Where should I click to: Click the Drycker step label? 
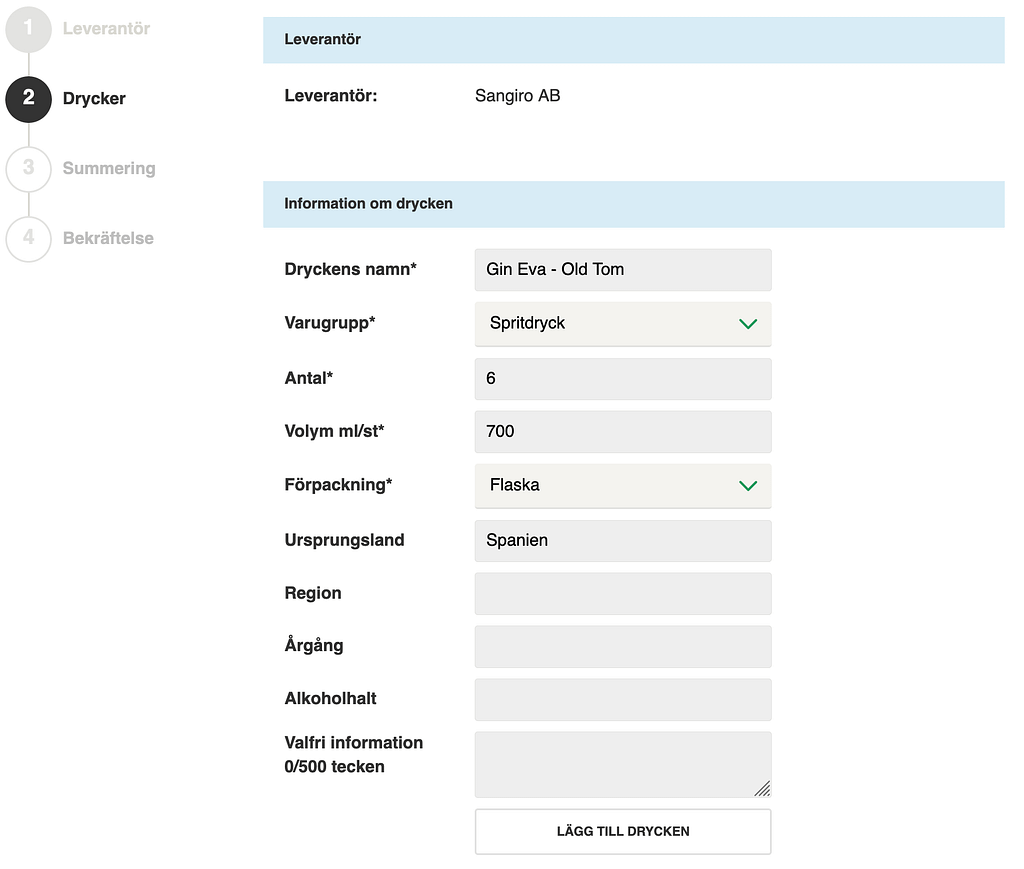click(x=94, y=99)
